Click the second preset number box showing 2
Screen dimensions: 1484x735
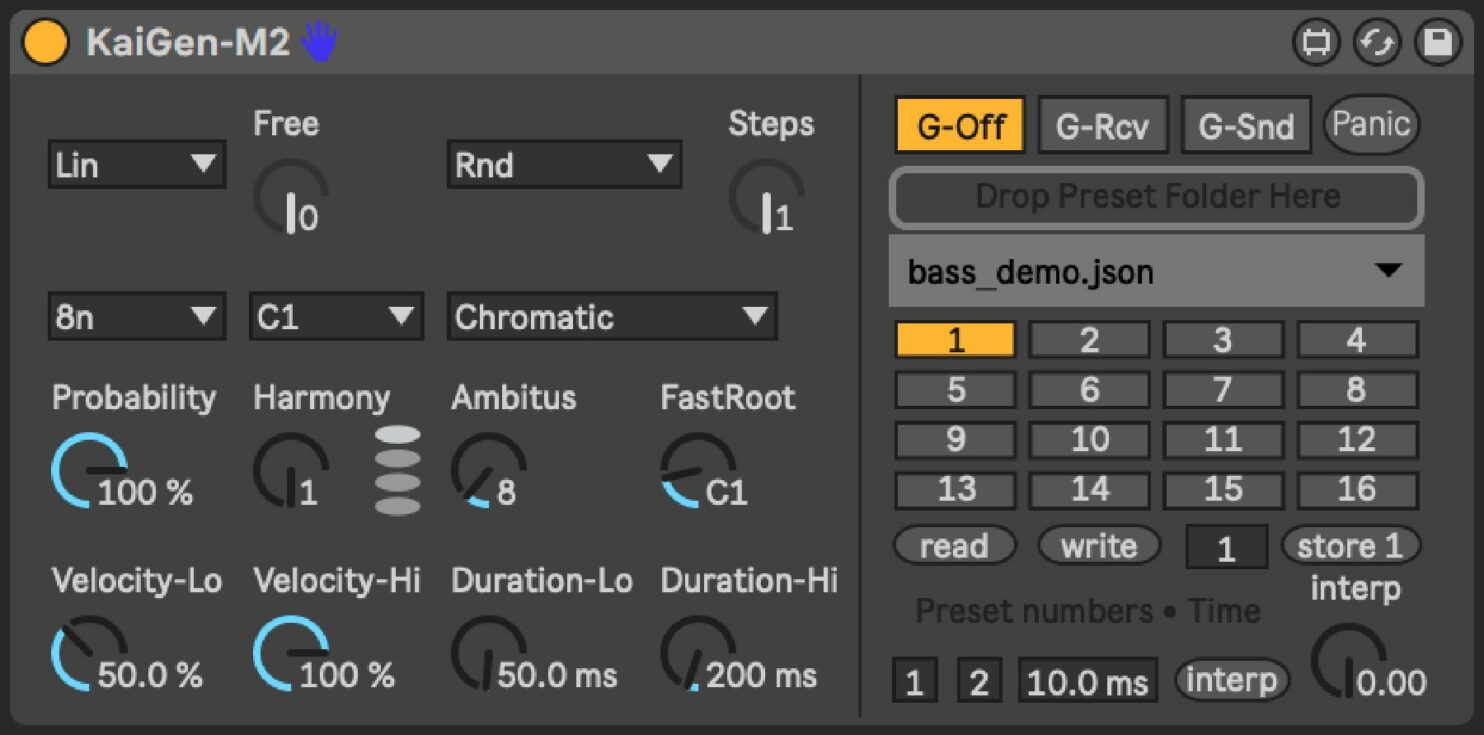click(x=979, y=681)
